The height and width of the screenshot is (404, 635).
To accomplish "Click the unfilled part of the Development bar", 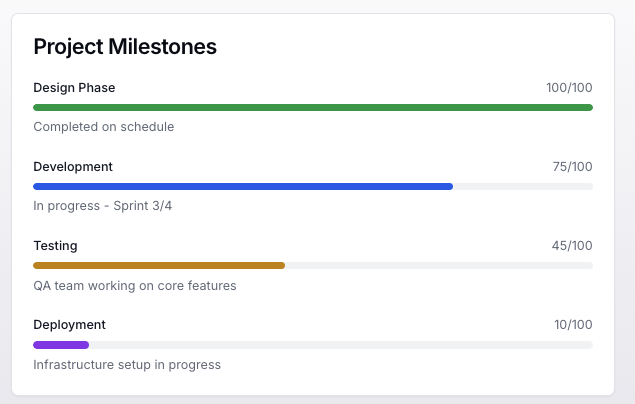I will (x=522, y=186).
